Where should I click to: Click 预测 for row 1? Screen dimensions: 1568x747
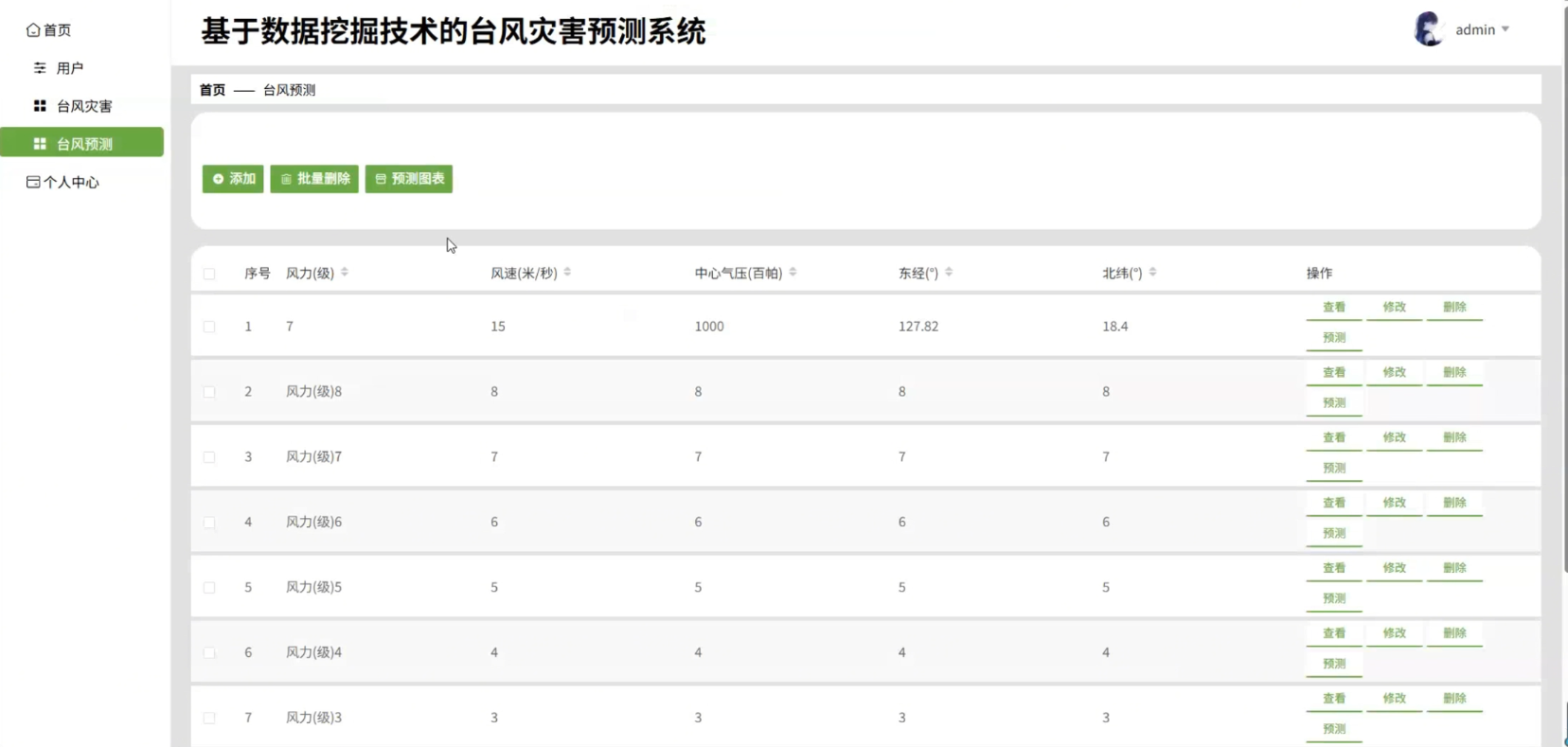[x=1334, y=338]
